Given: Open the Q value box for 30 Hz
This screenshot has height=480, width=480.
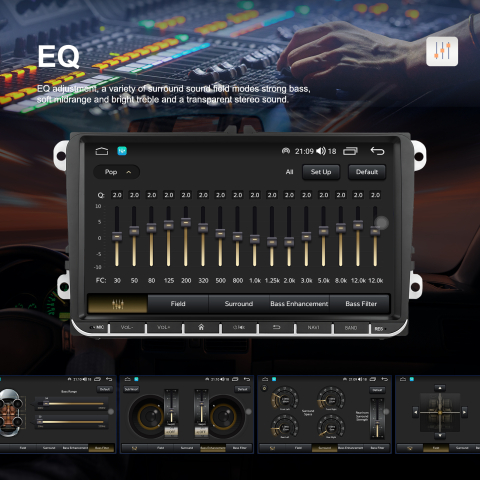Looking at the screenshot, I should pyautogui.click(x=117, y=195).
